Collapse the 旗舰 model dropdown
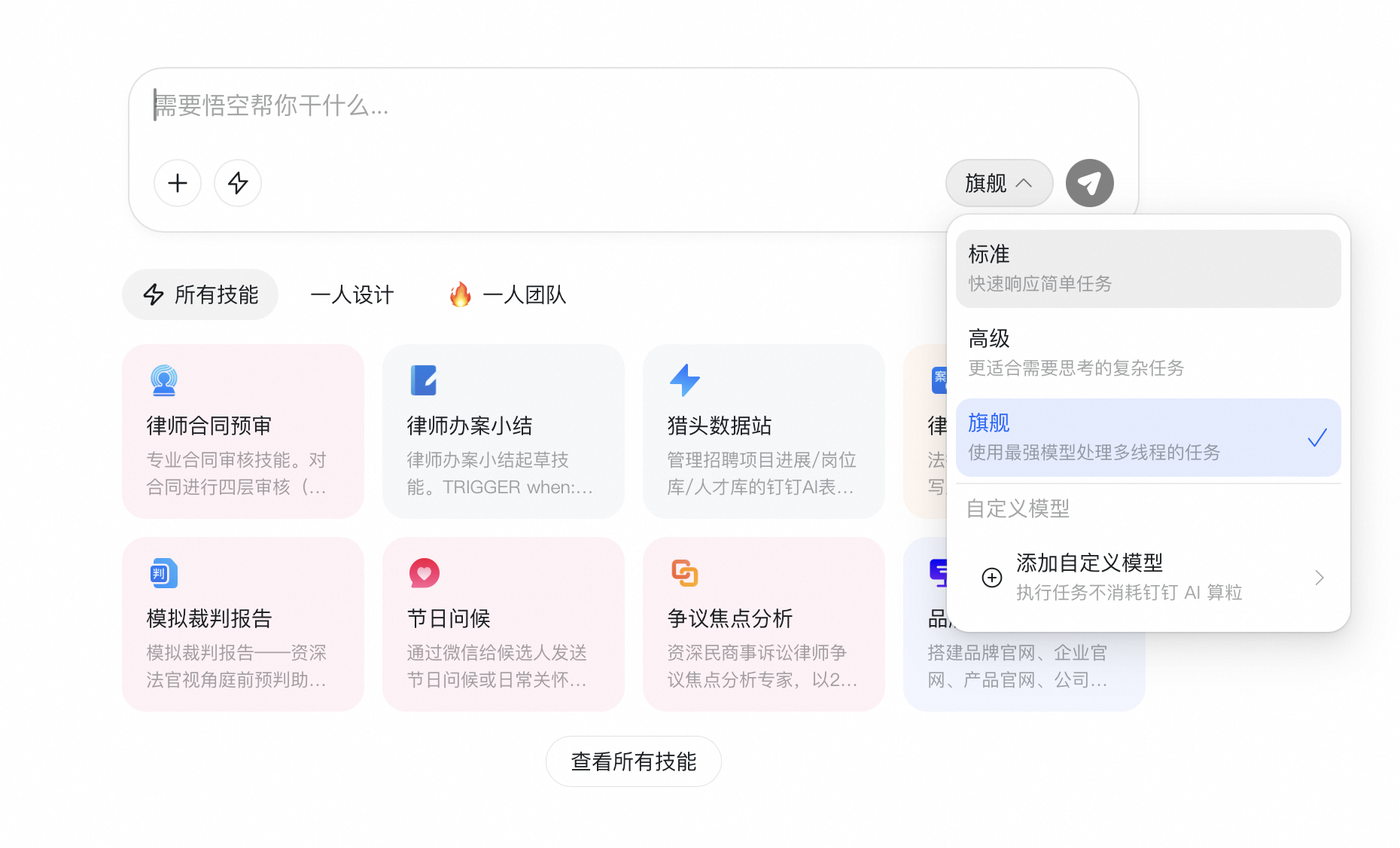The image size is (1400, 848). point(999,183)
